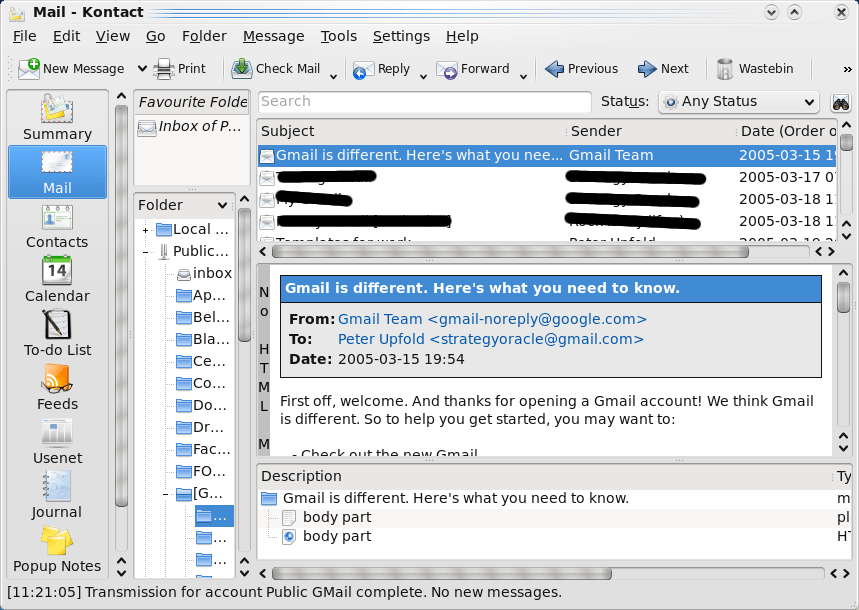The height and width of the screenshot is (610, 859).
Task: Open the To-do List component
Action: coord(57,333)
